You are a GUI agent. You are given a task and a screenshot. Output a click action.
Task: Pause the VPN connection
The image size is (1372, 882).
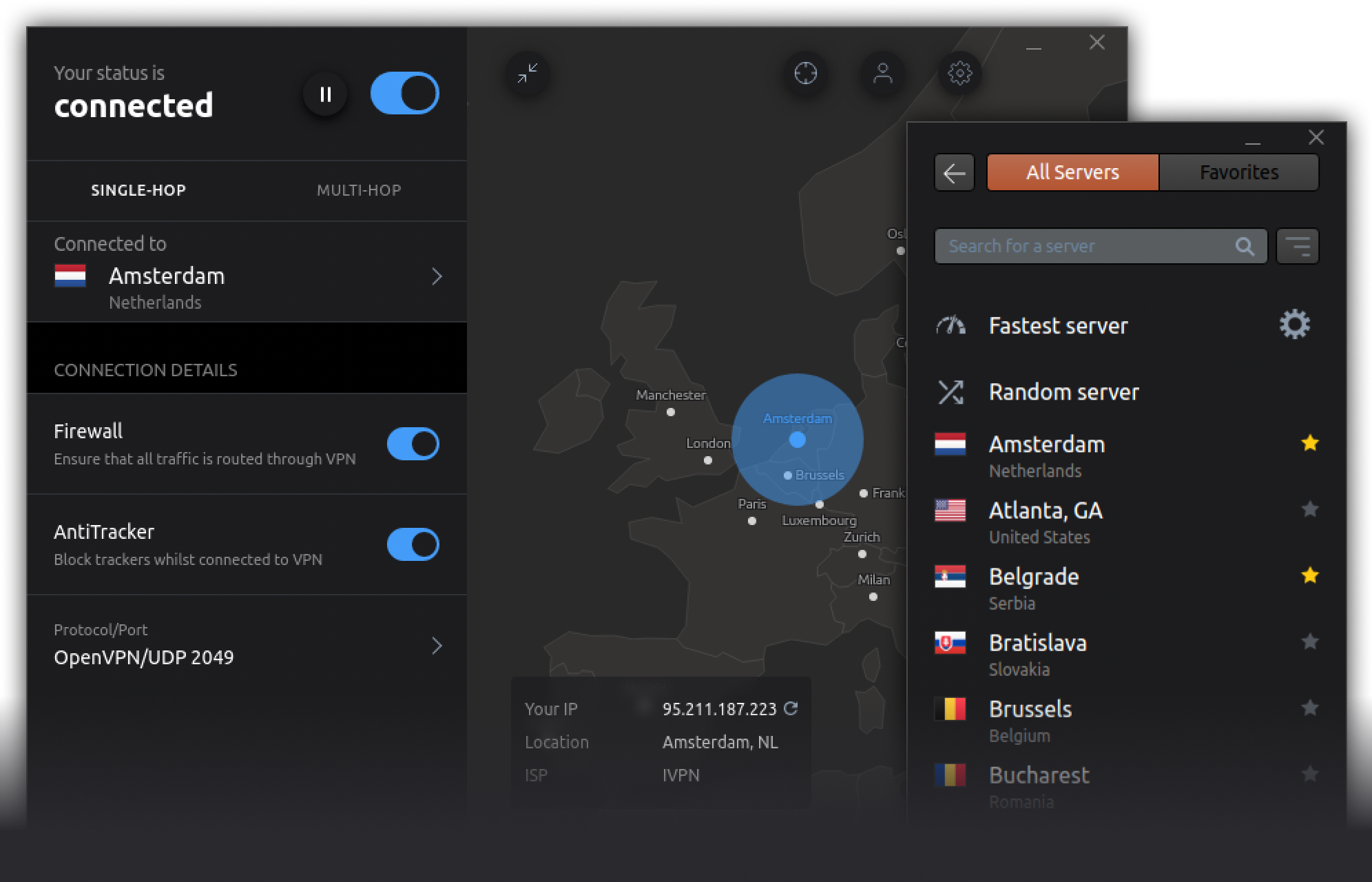pyautogui.click(x=325, y=94)
